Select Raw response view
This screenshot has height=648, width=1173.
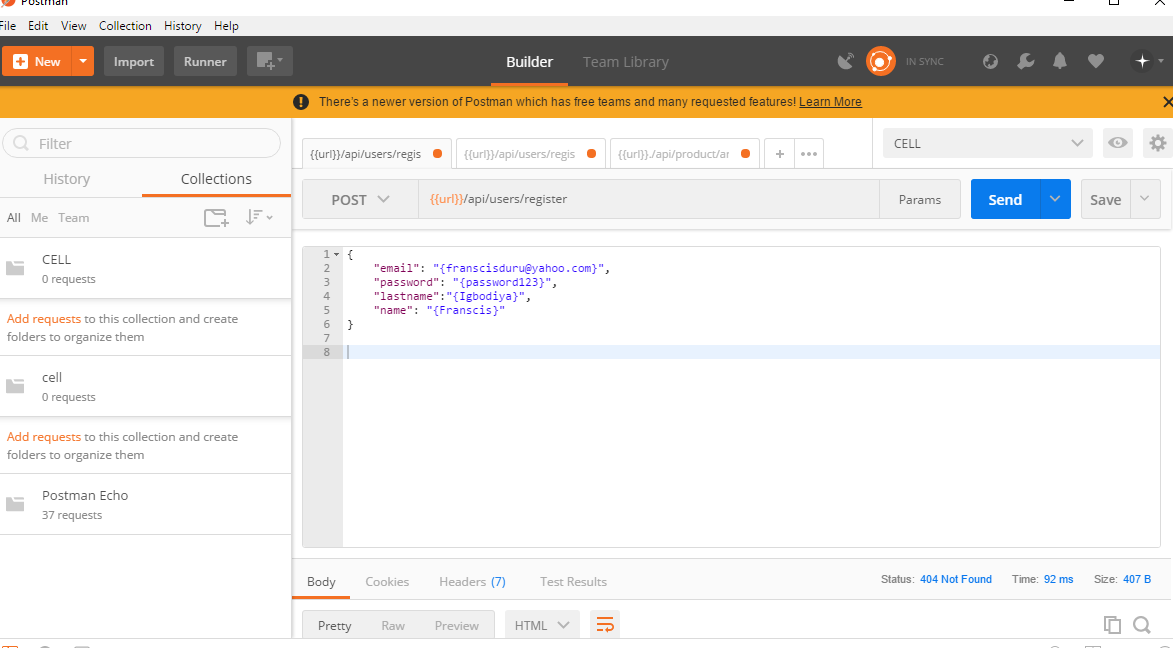pyautogui.click(x=393, y=626)
